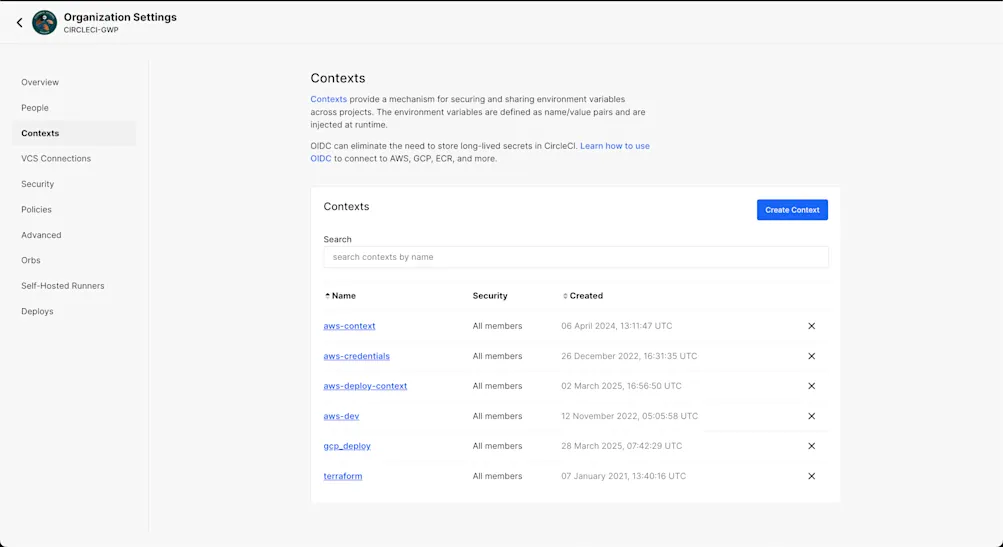1003x547 pixels.
Task: Follow the Learn how to use OIDC link
Action: click(x=615, y=146)
